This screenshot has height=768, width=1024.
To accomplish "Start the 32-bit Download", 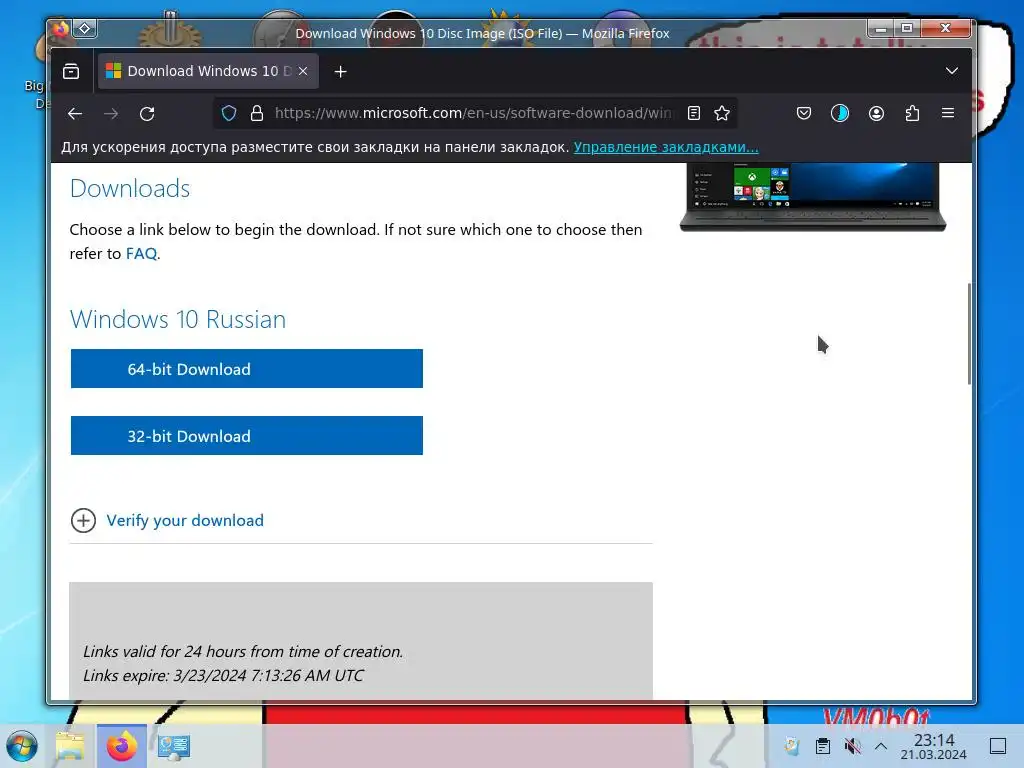I will tap(247, 436).
